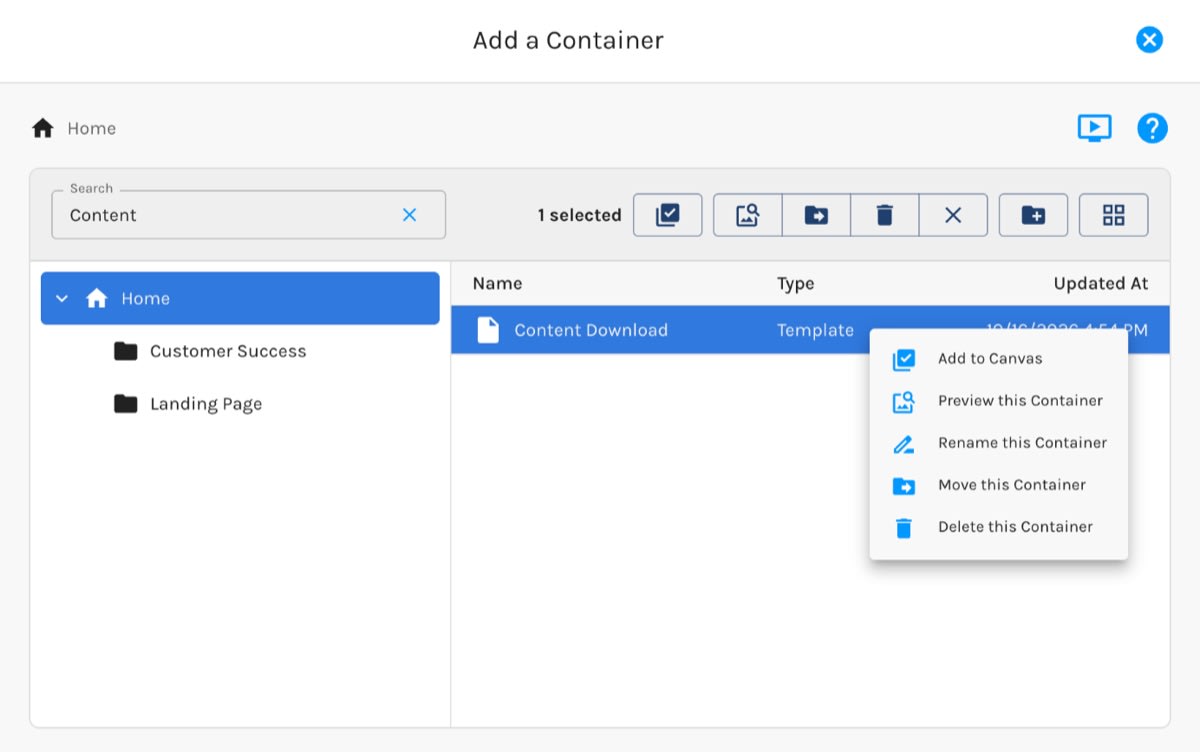Choose Add to Canvas from context menu
The height and width of the screenshot is (752, 1200).
click(x=999, y=358)
